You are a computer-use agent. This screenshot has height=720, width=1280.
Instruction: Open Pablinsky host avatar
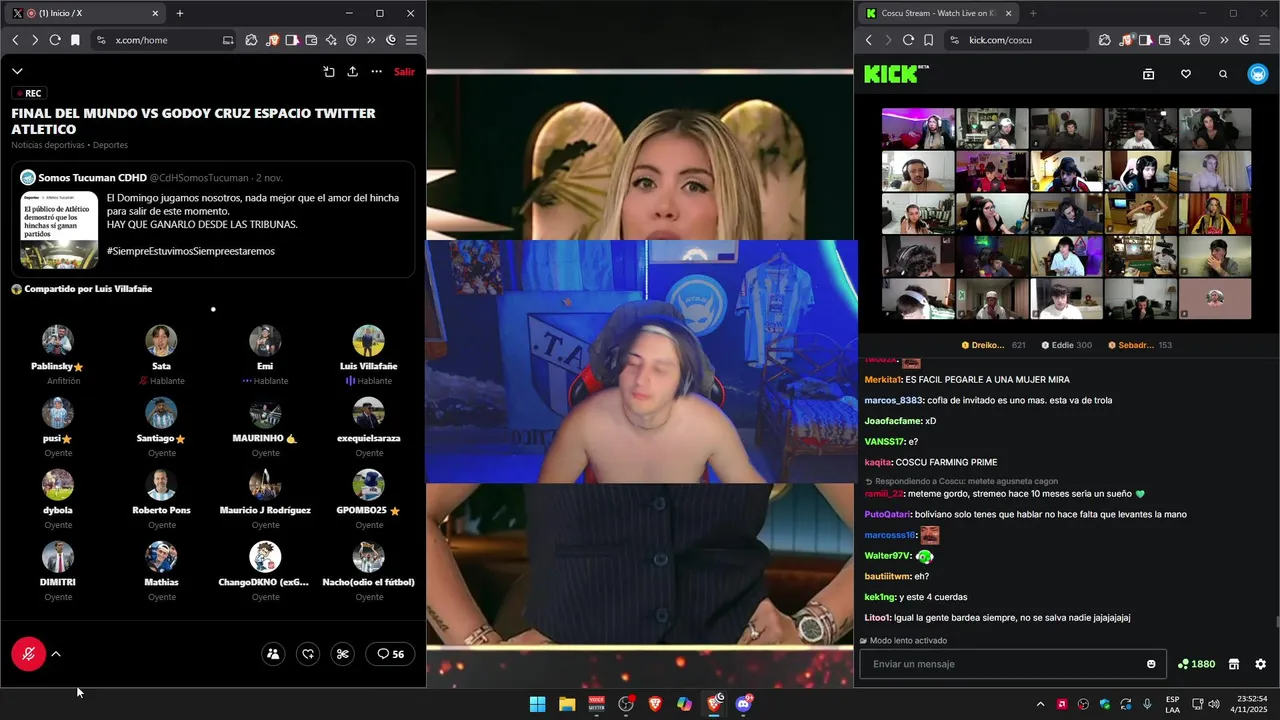tap(57, 340)
